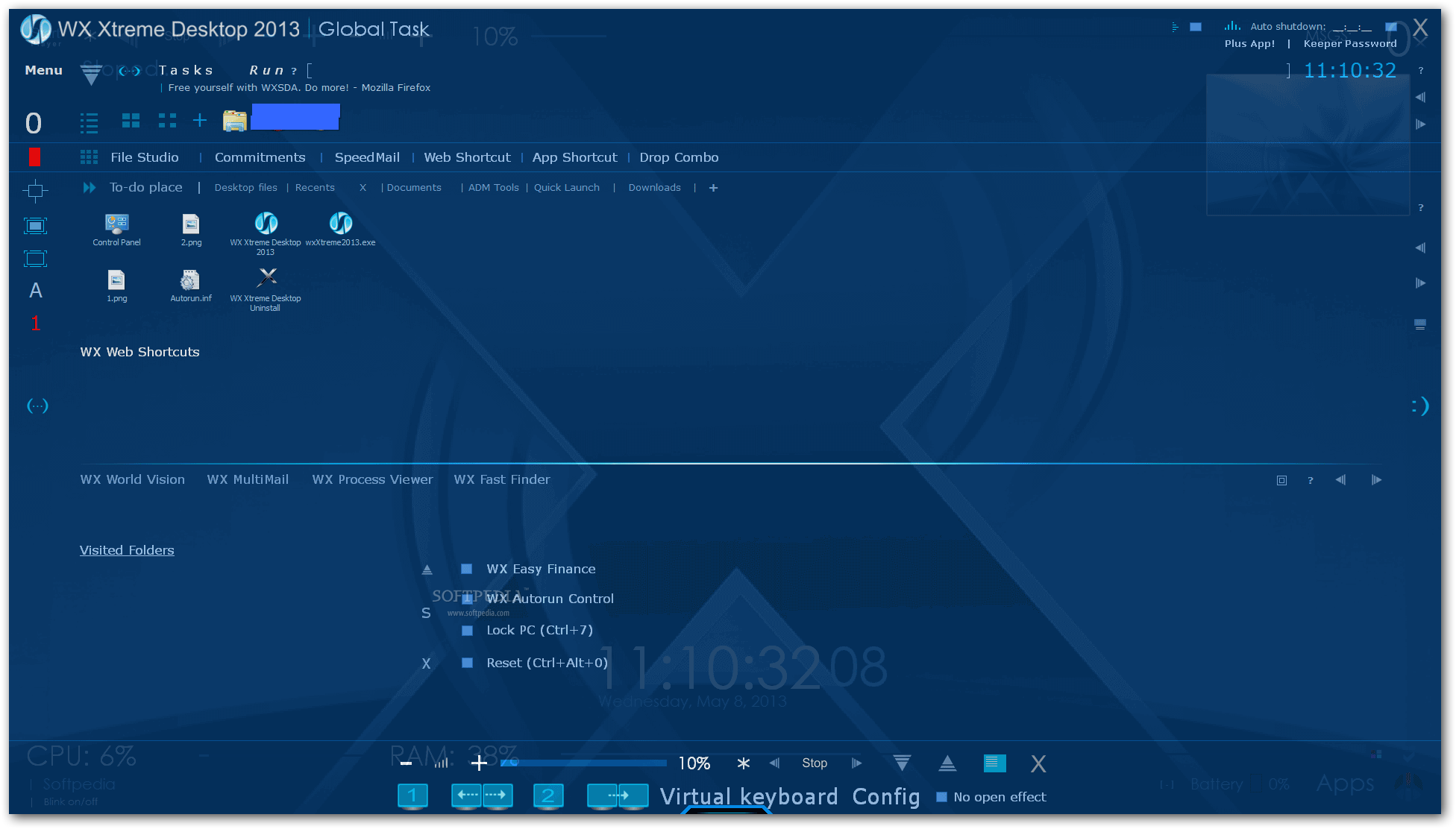The width and height of the screenshot is (1456, 829).
Task: Click the up-triangle icon in bottom bar
Action: pyautogui.click(x=947, y=763)
